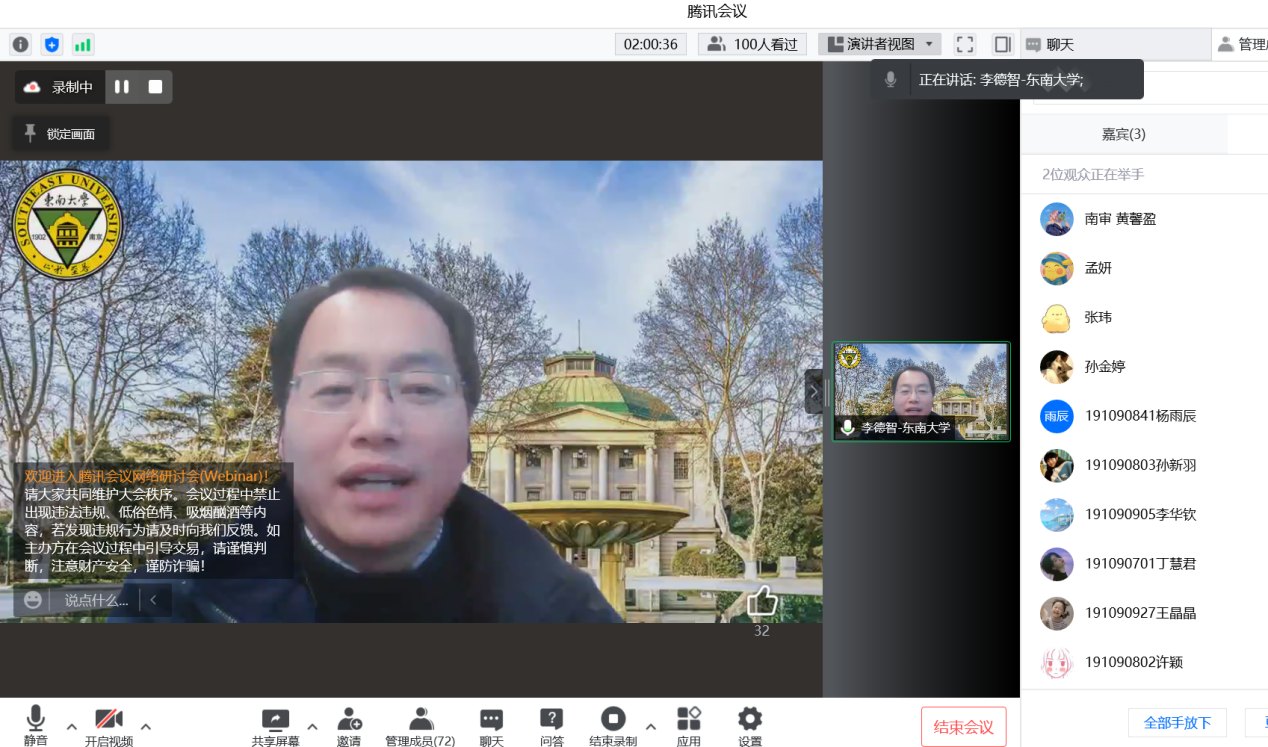The height and width of the screenshot is (747, 1268).
Task: Expand share screen options arrow
Action: point(312,726)
